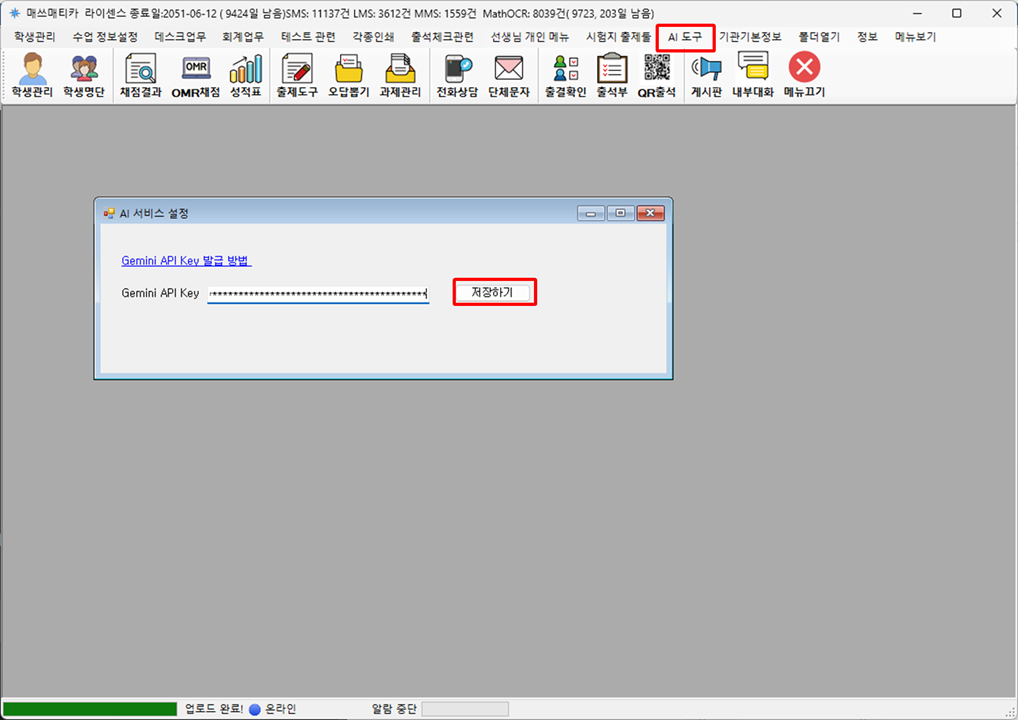Open the 오답뽑기 folder icon
The image size is (1018, 720).
tap(349, 75)
